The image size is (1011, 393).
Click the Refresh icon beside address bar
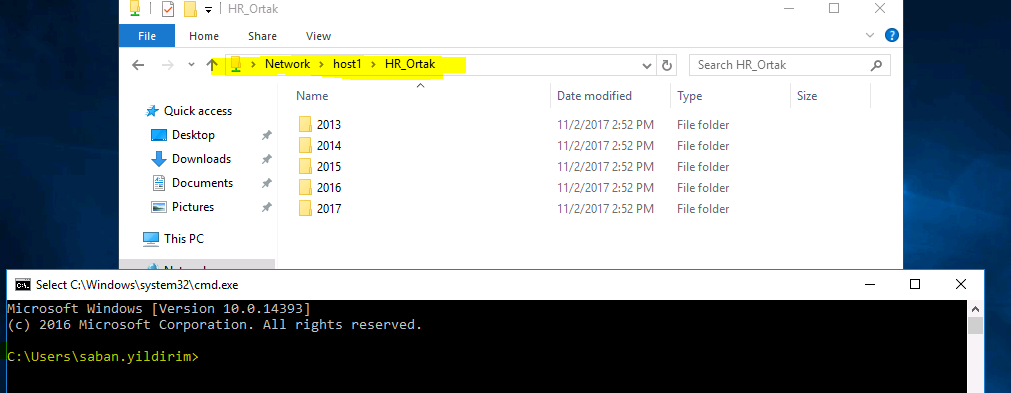(667, 65)
